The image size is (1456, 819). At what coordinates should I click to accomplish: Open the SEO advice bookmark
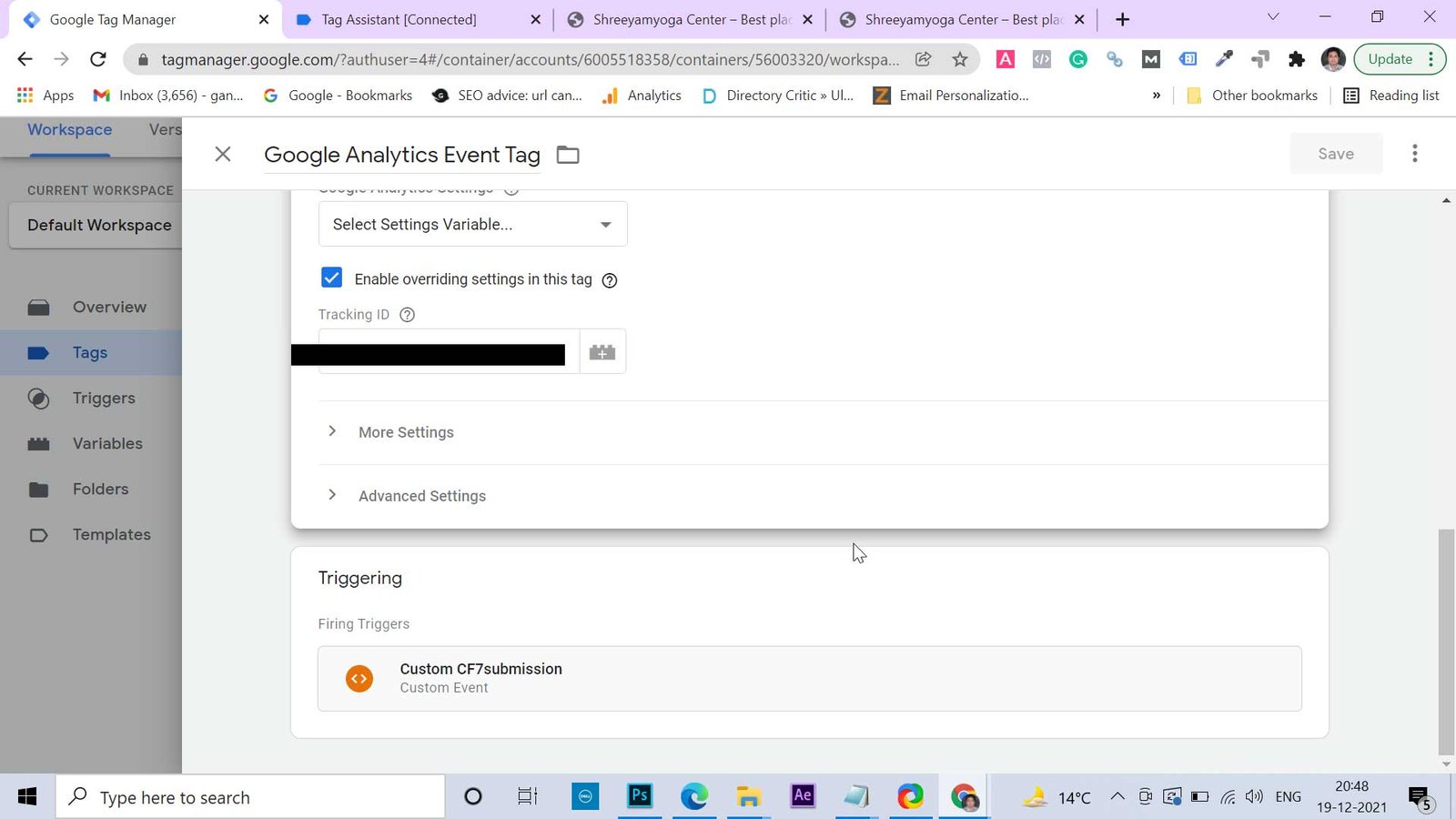tap(507, 95)
